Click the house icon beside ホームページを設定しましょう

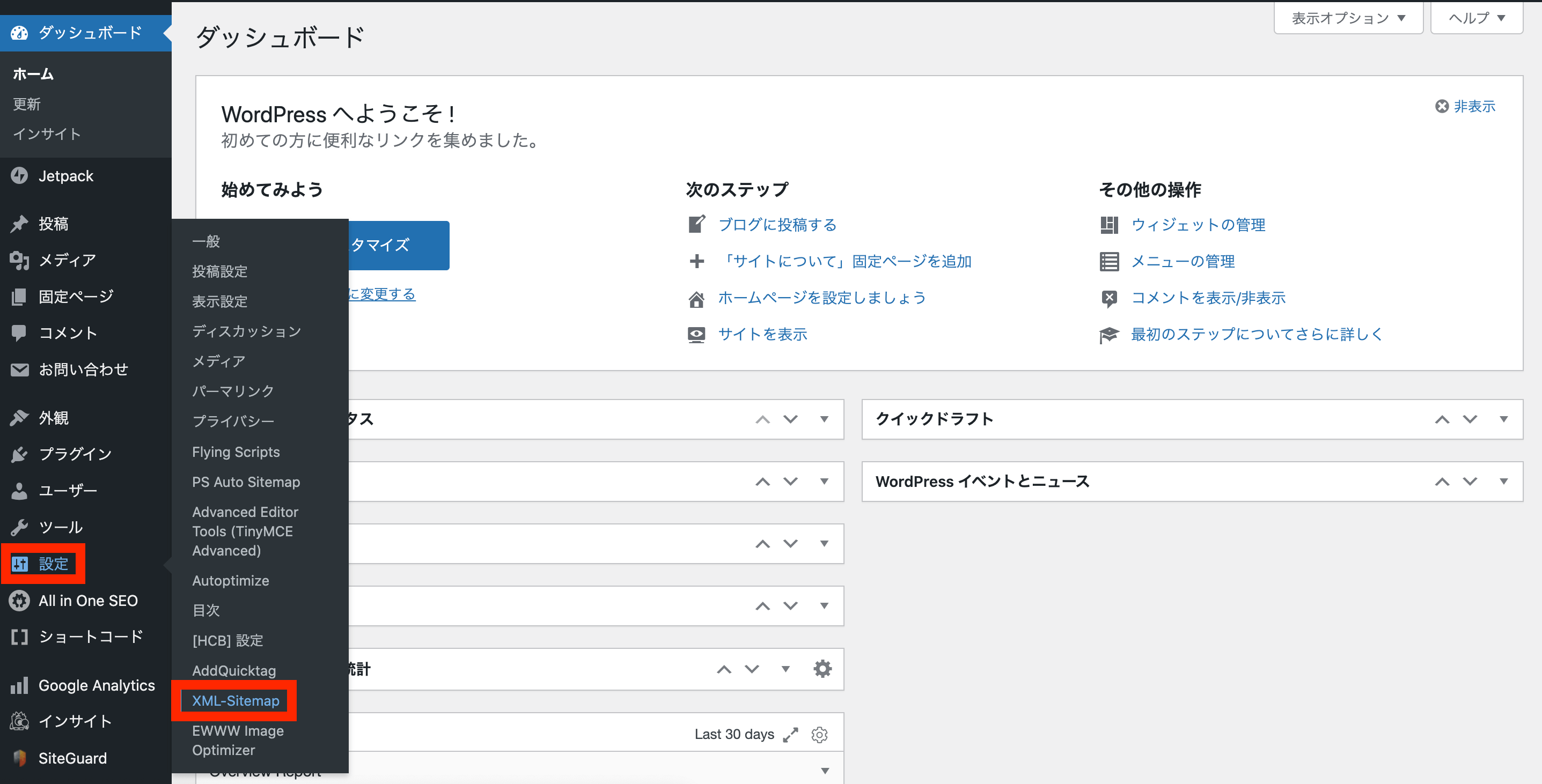[696, 298]
